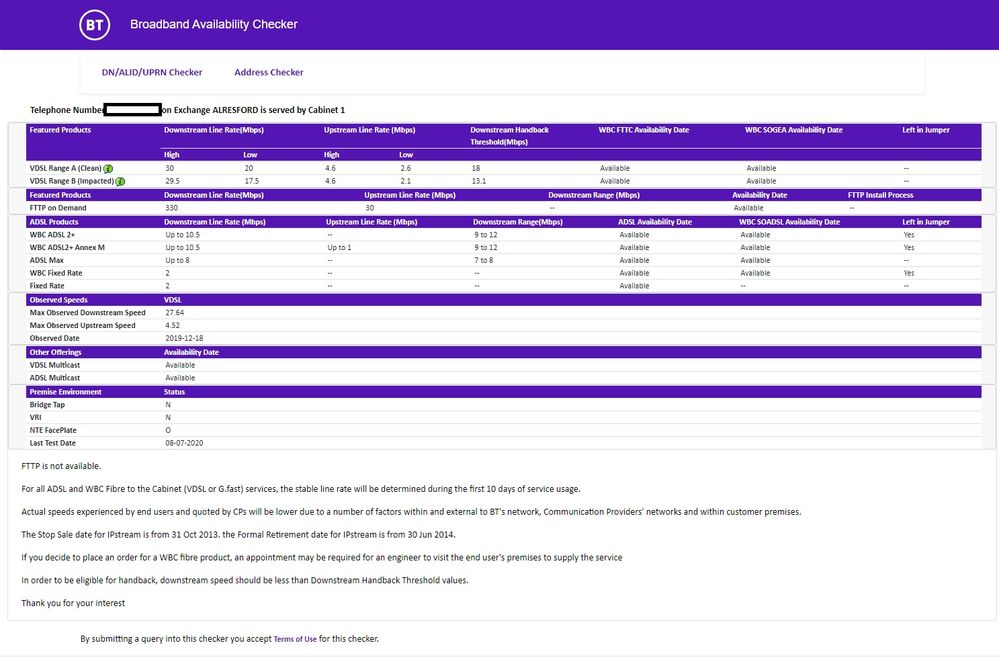The width and height of the screenshot is (999, 662).
Task: Click the ADSL Products section header
Action: point(54,222)
